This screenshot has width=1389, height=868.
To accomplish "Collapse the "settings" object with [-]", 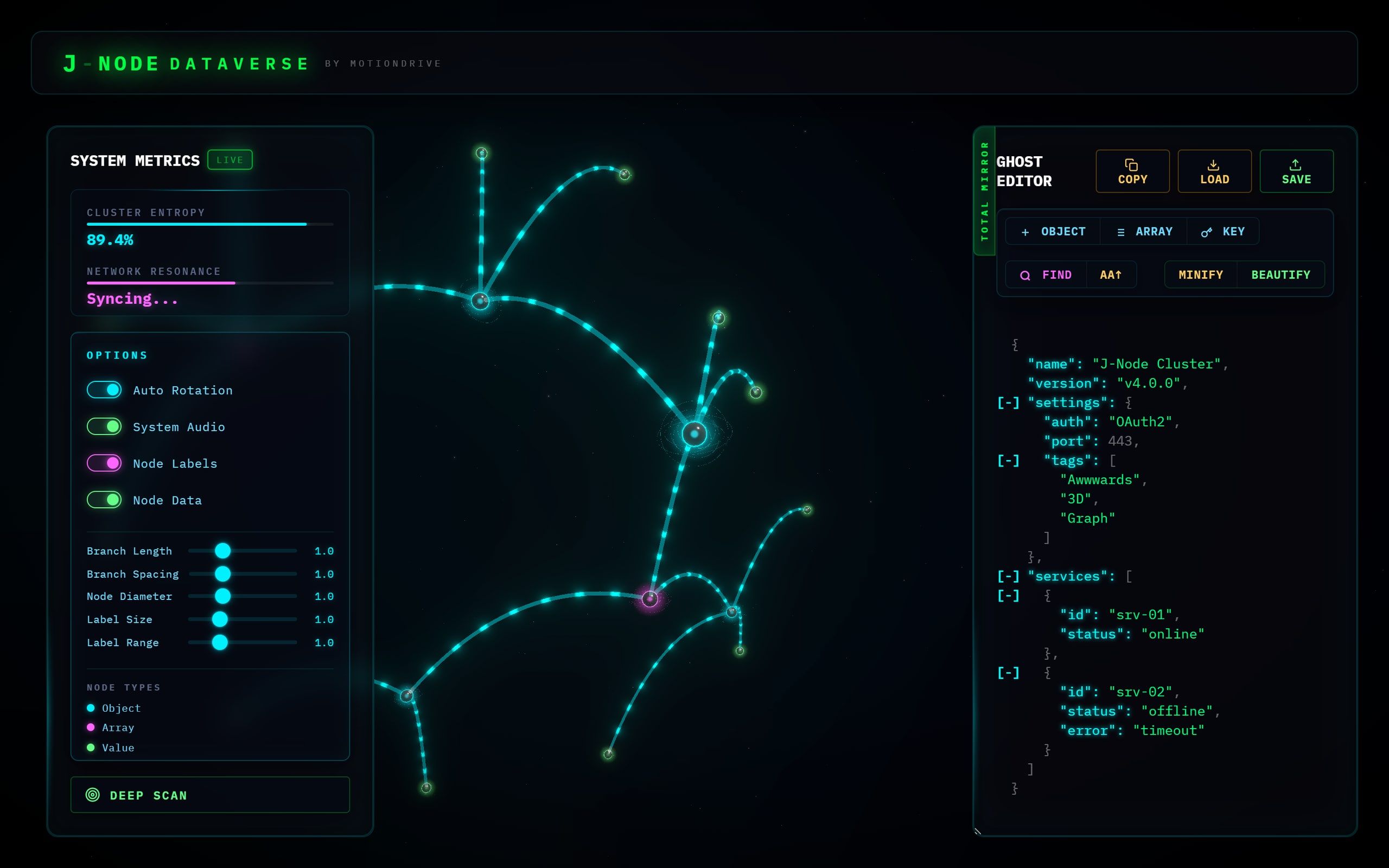I will point(1009,403).
